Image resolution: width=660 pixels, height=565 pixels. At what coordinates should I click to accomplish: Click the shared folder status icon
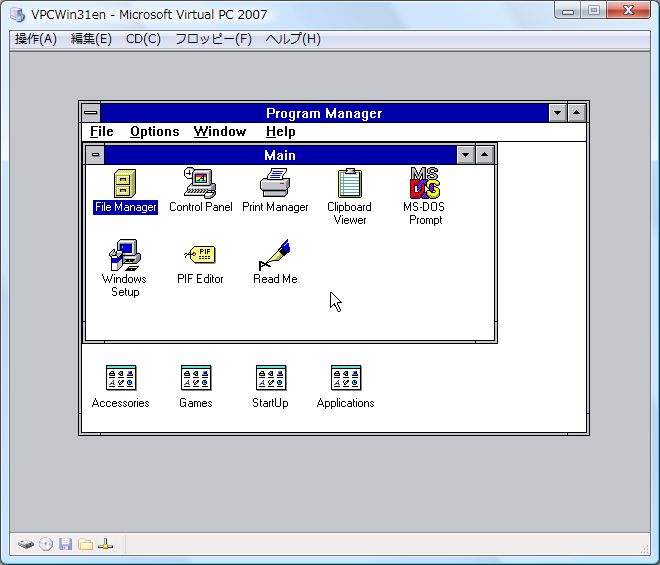click(x=85, y=544)
